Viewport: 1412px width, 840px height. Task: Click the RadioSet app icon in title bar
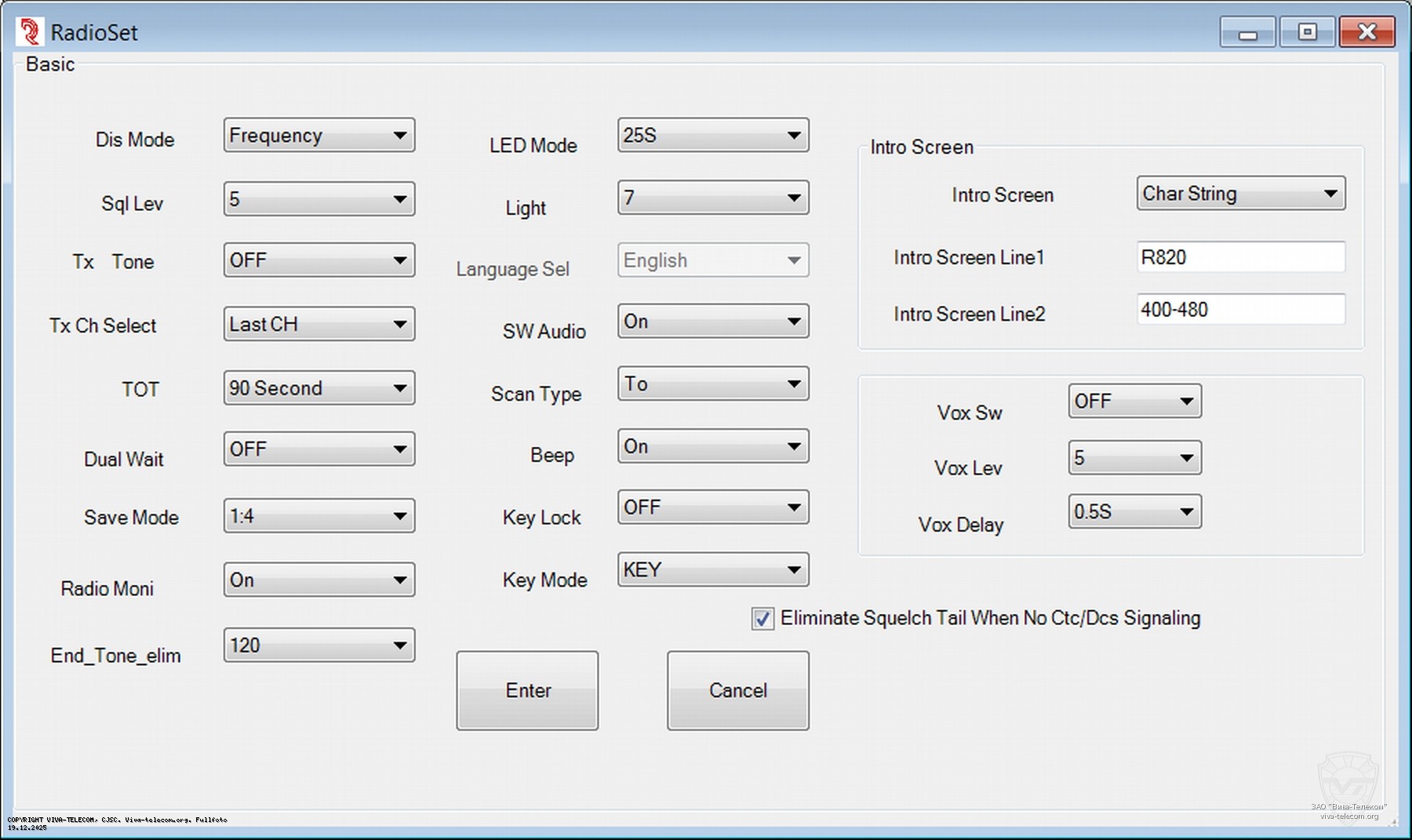pos(30,32)
